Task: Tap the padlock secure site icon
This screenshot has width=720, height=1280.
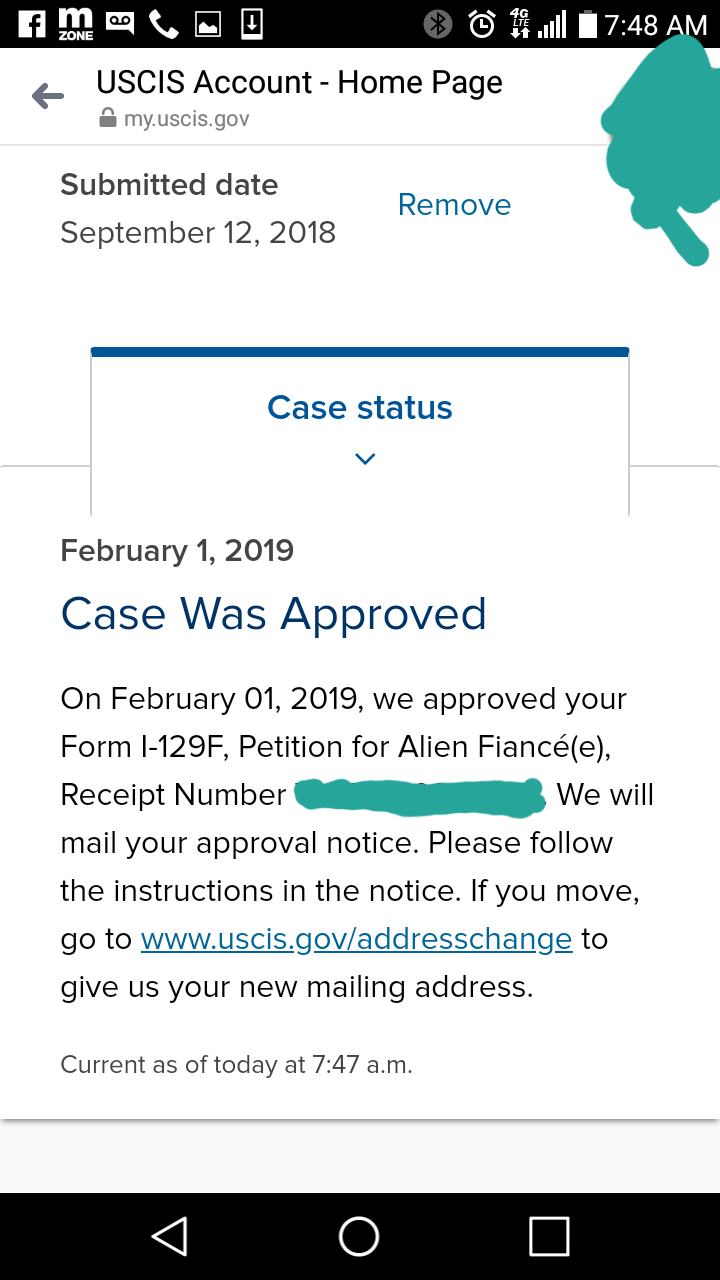Action: 107,119
